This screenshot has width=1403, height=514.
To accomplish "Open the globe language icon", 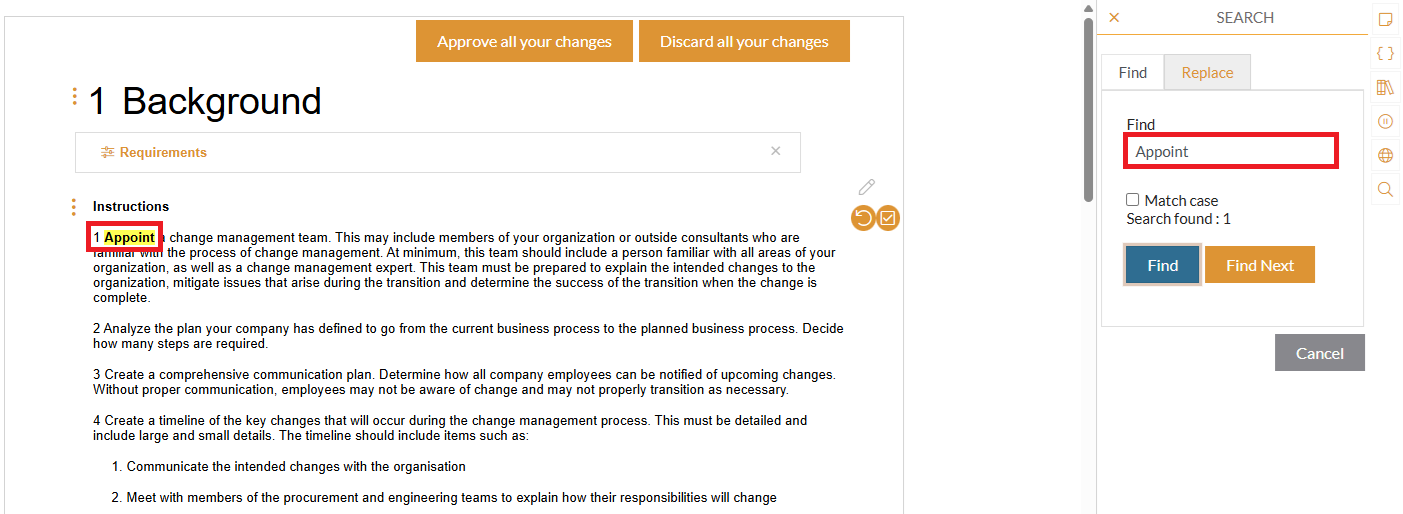I will [1385, 155].
